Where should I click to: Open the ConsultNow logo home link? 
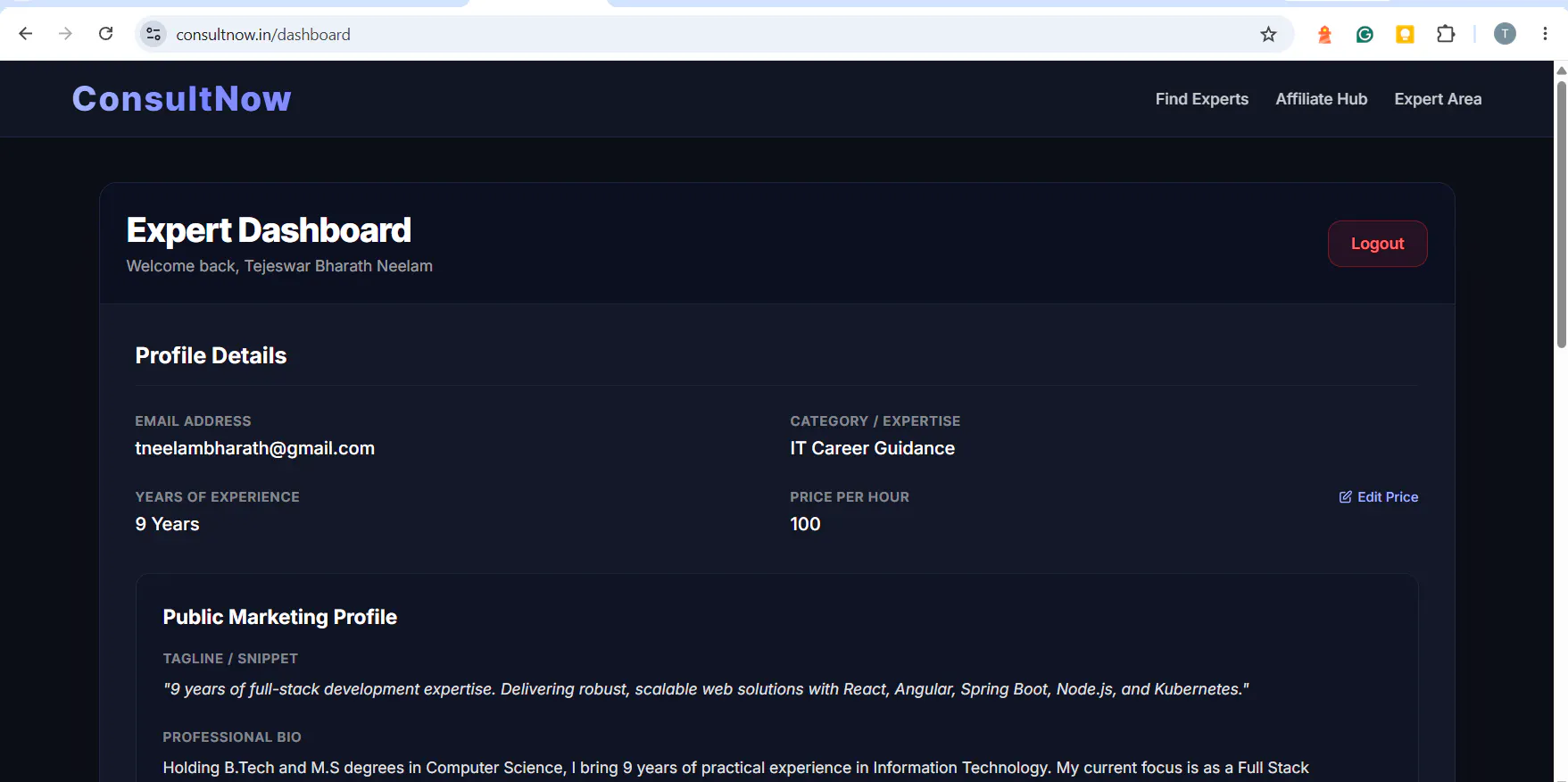point(182,98)
